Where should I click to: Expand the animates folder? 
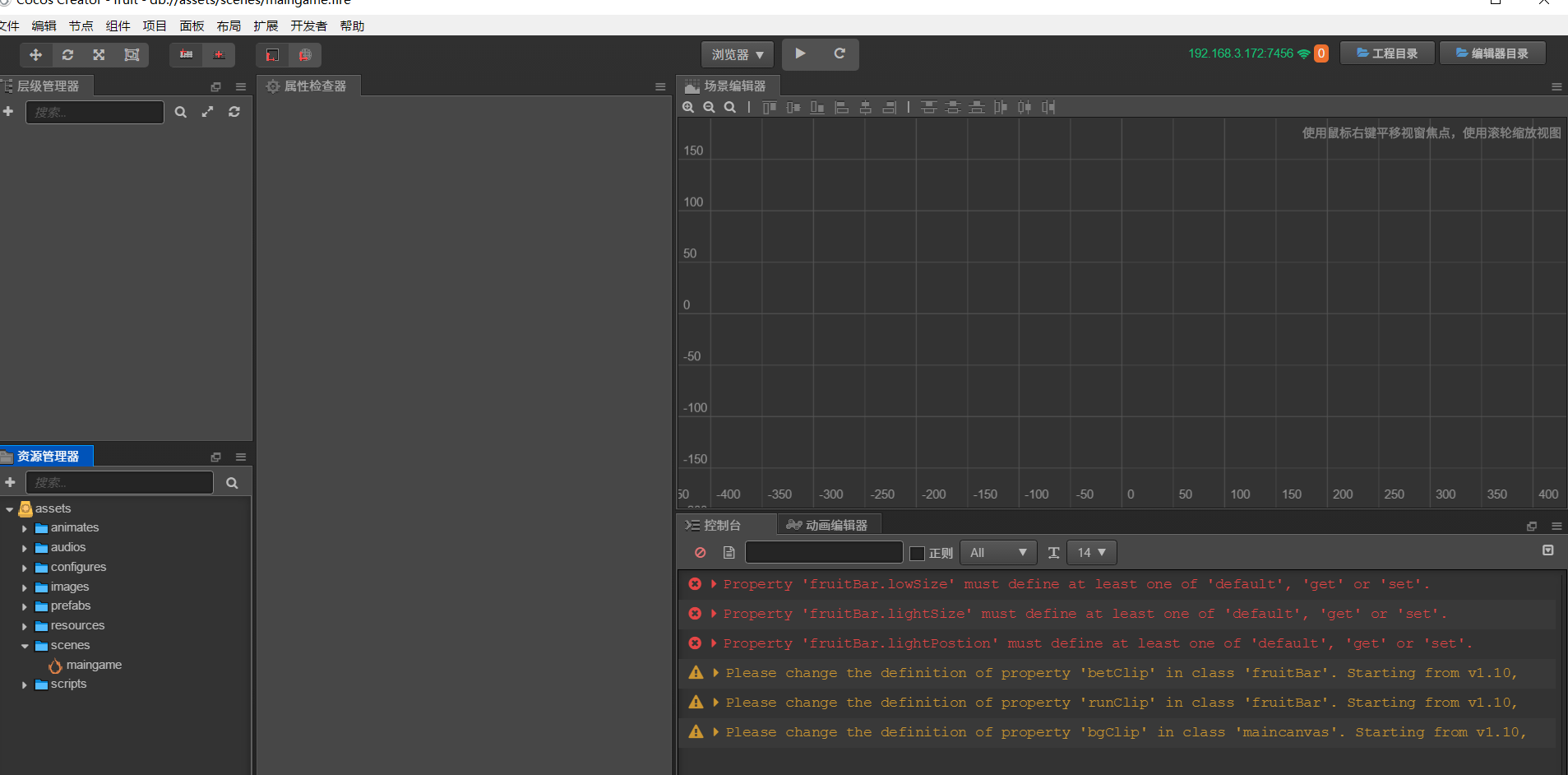click(25, 528)
